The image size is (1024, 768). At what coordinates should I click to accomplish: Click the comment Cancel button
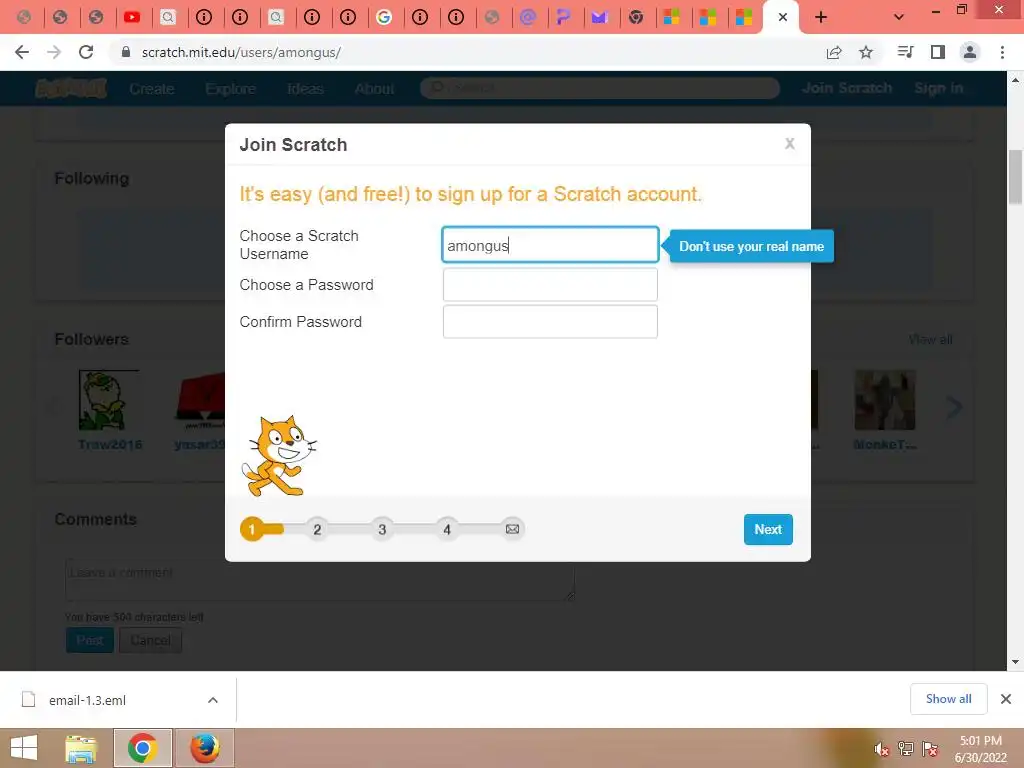(150, 640)
